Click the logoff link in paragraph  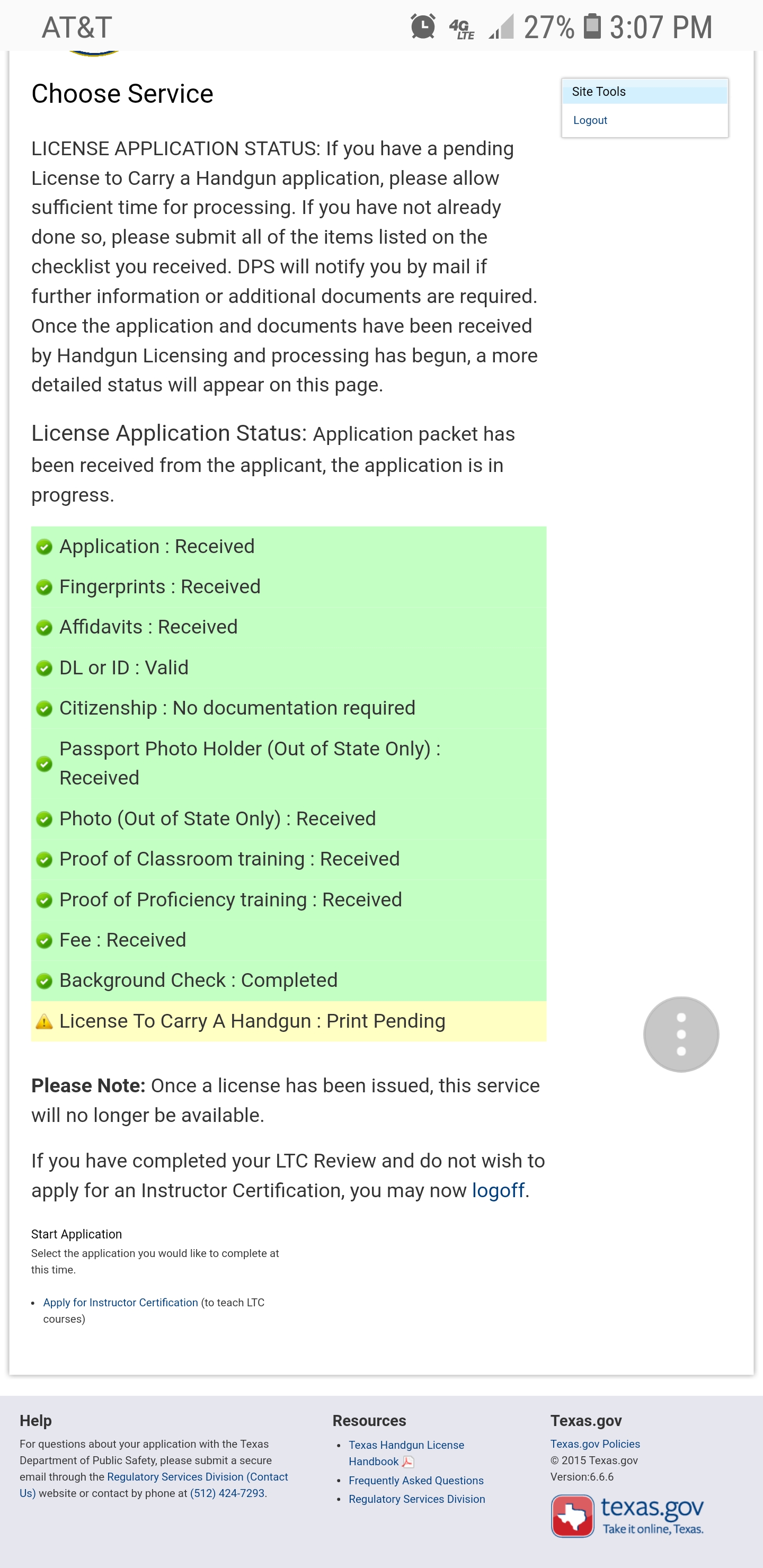[x=498, y=1190]
